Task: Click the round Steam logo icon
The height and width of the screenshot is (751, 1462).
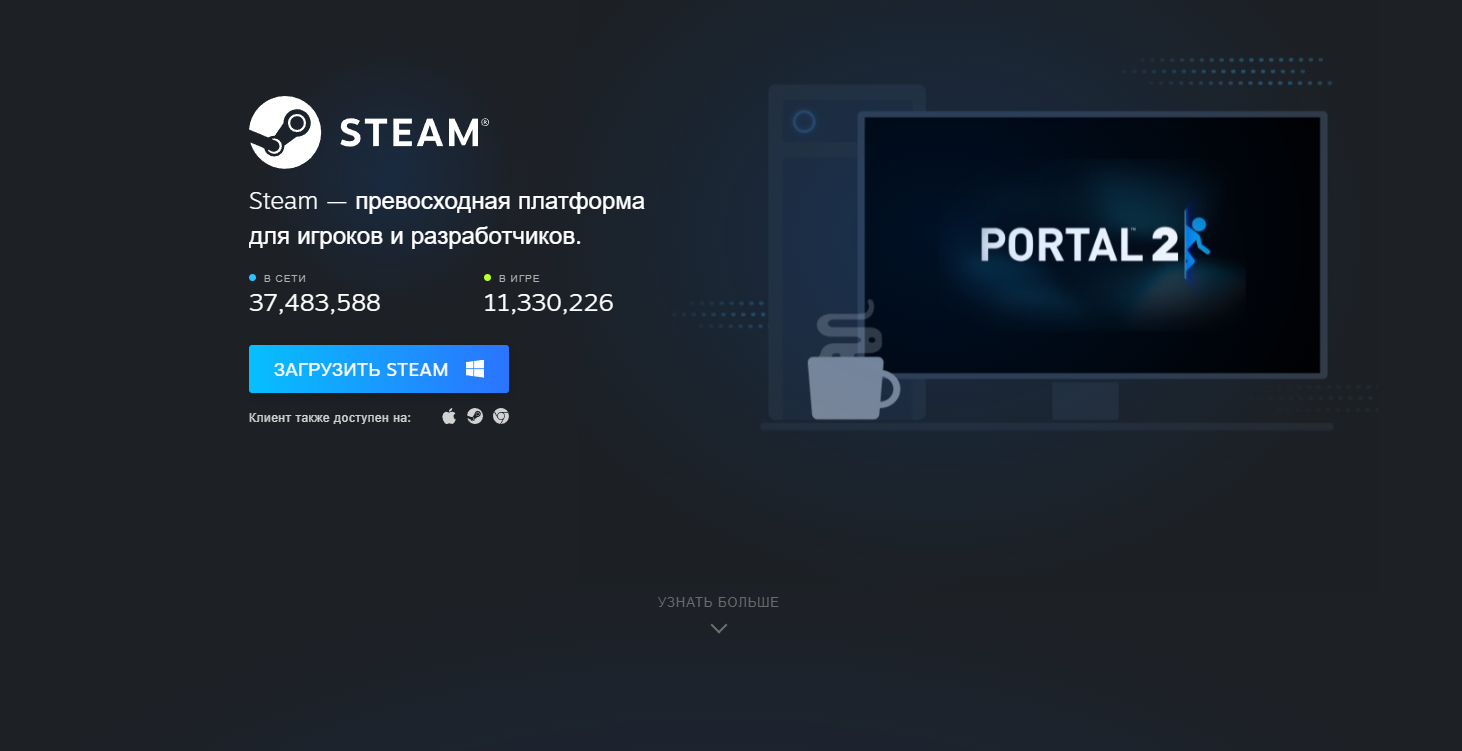Action: (285, 132)
